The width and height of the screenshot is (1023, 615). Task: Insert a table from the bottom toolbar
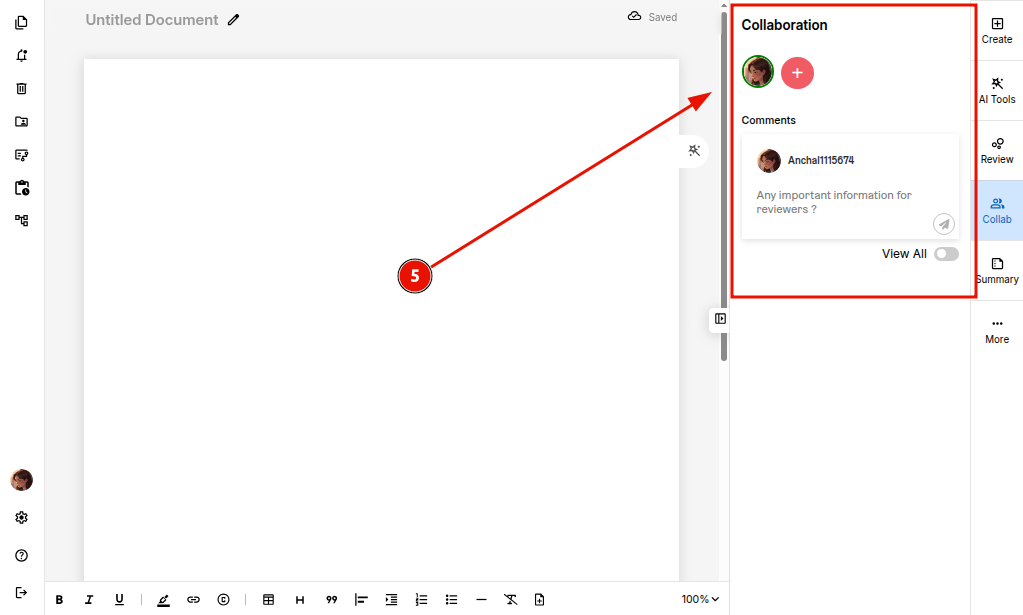pyautogui.click(x=268, y=599)
